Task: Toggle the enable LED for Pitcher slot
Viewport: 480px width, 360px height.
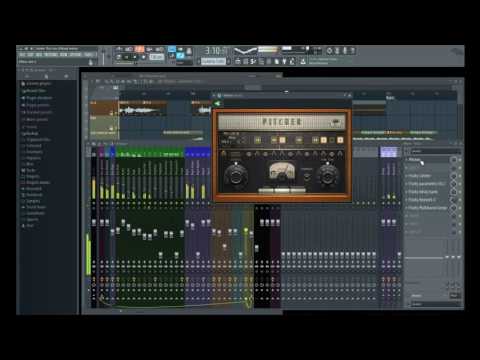Action: point(460,160)
